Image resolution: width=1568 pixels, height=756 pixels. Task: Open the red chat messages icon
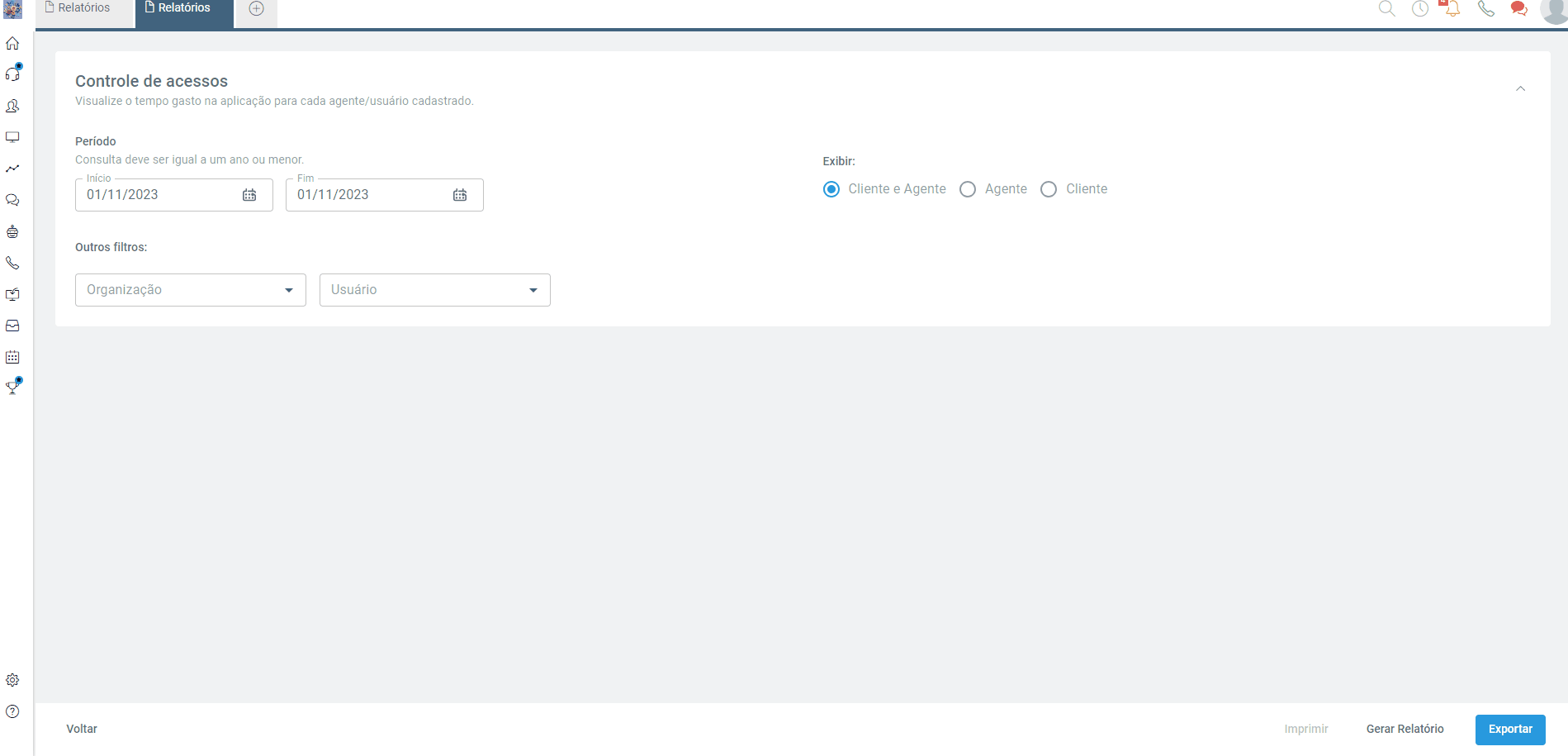click(1518, 8)
